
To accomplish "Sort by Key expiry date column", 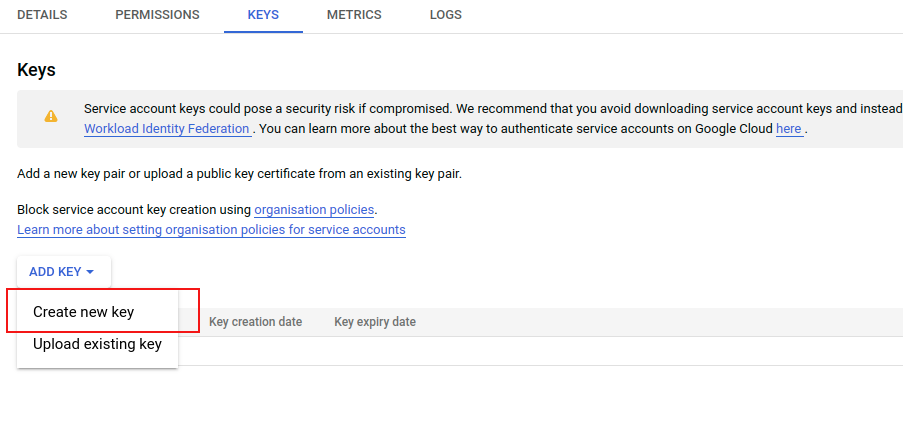I will coord(375,322).
